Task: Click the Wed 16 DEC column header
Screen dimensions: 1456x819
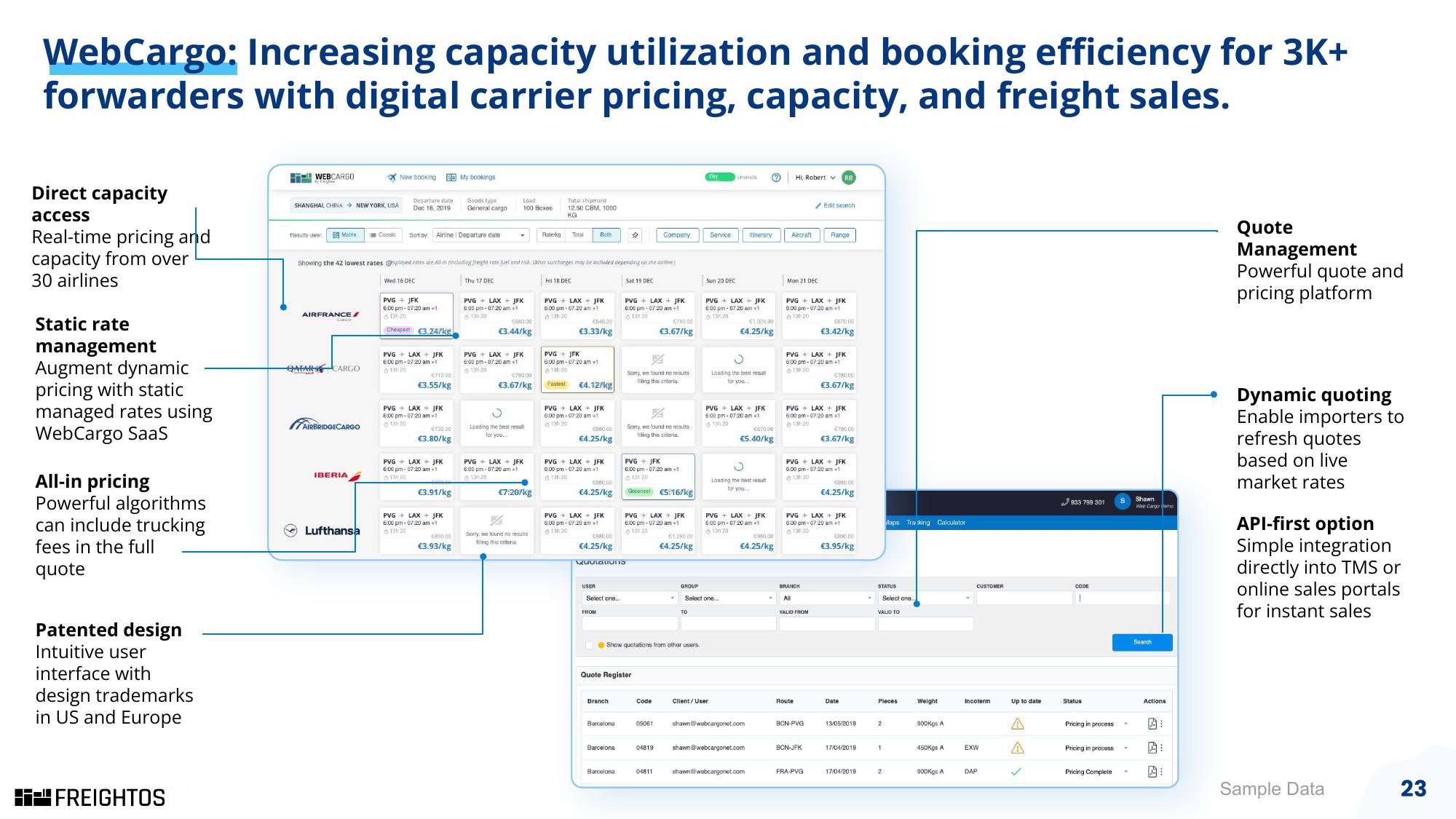Action: coord(400,281)
